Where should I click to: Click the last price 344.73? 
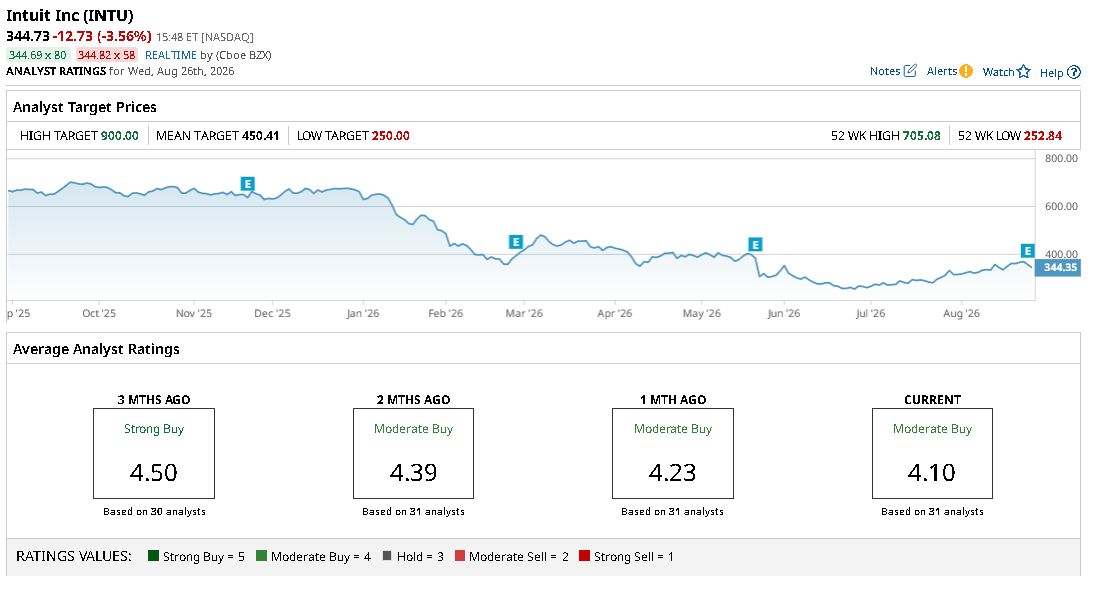tap(28, 36)
